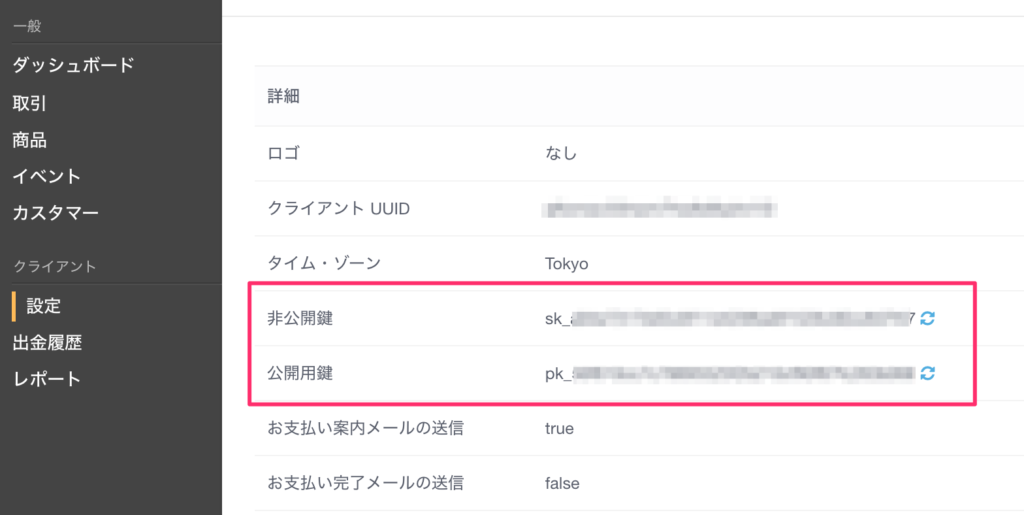The image size is (1024, 515).
Task: Click the Tokyo time zone value
Action: (x=566, y=264)
